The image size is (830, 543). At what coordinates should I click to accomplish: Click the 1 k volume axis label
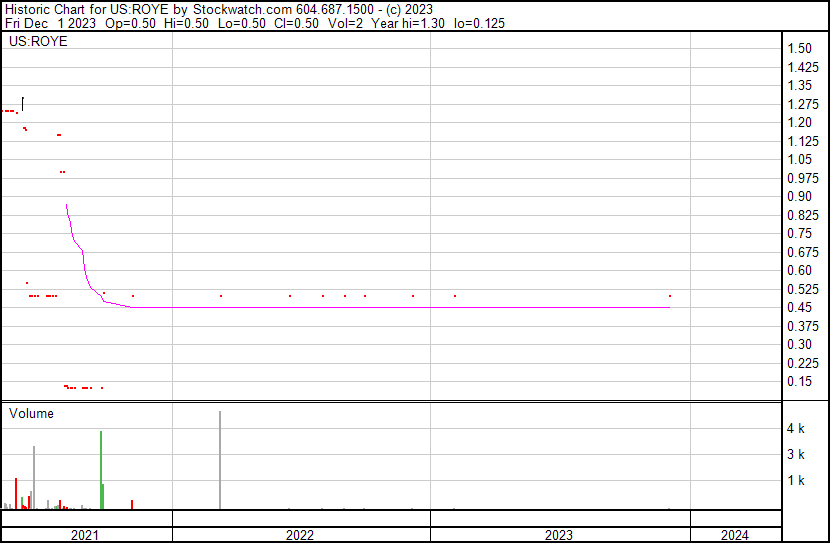[796, 481]
